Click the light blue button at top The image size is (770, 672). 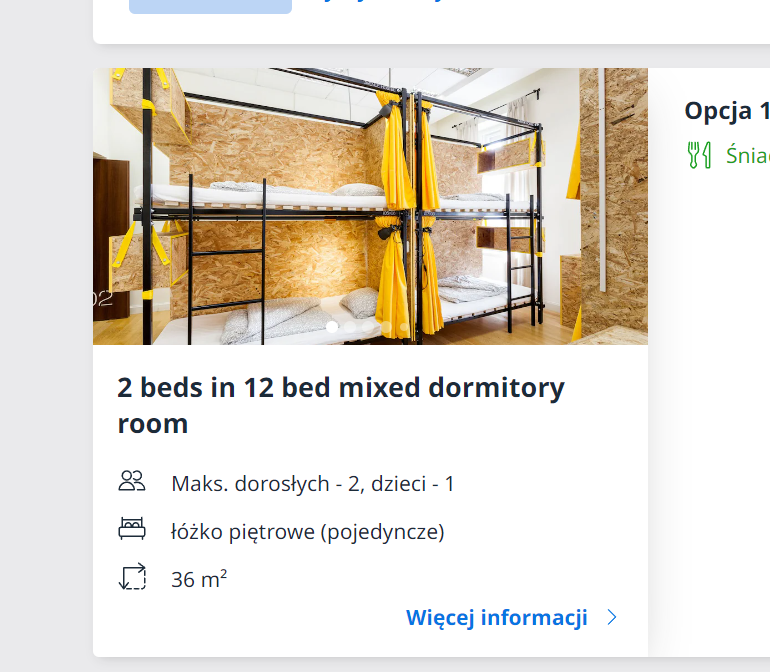point(210,6)
